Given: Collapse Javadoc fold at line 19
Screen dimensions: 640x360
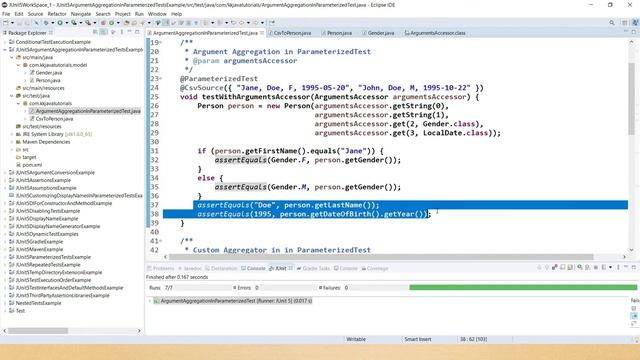Looking at the screenshot, I should tap(160, 42).
